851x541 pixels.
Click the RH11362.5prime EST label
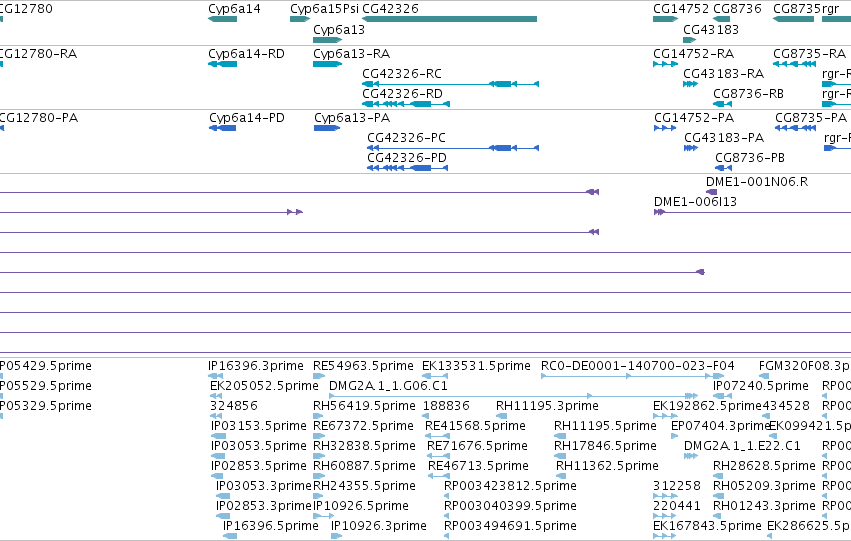[x=607, y=467]
